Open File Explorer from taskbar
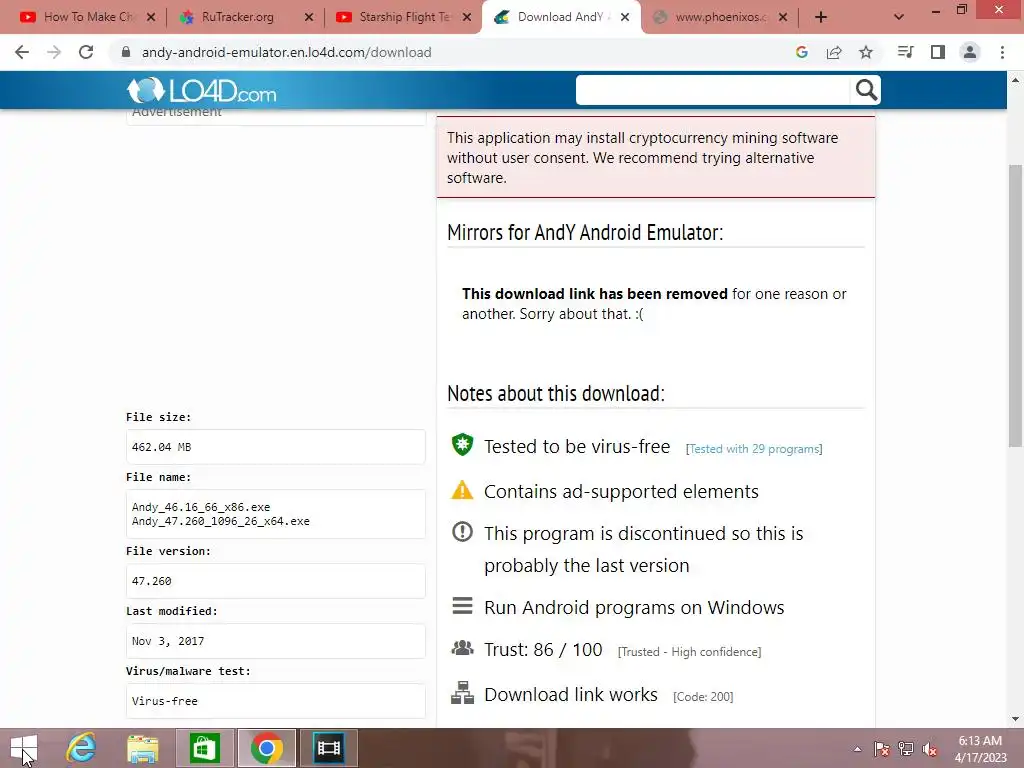The height and width of the screenshot is (768, 1024). (143, 748)
